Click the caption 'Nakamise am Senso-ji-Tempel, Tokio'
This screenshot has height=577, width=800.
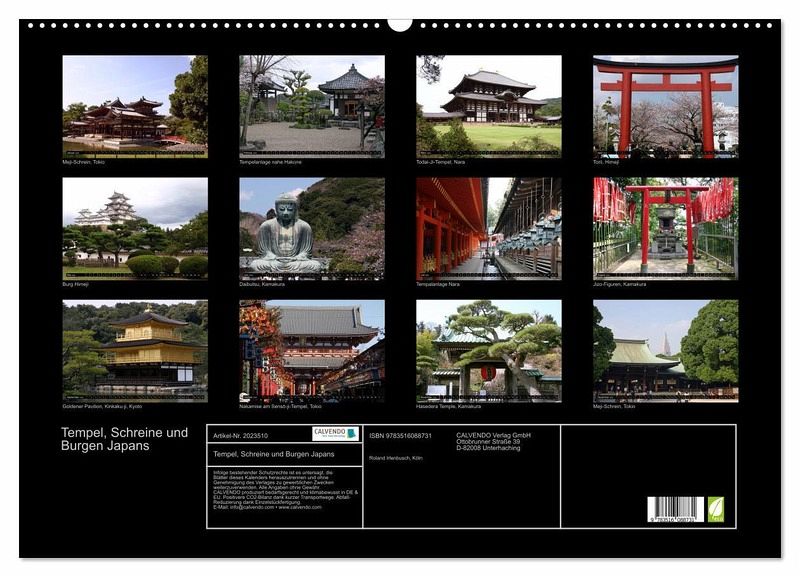pyautogui.click(x=280, y=407)
